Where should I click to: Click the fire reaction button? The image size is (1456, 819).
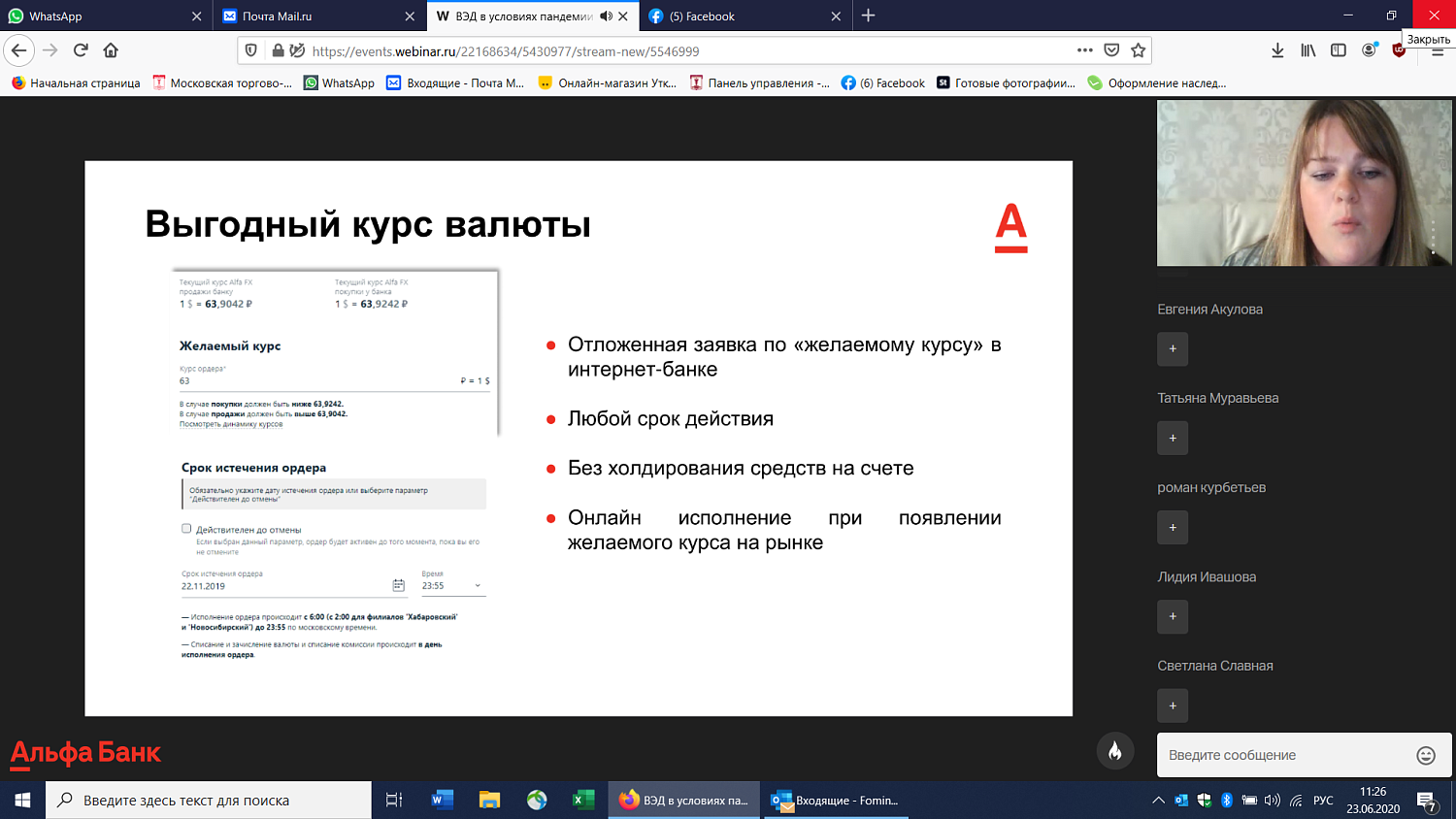(x=1115, y=751)
